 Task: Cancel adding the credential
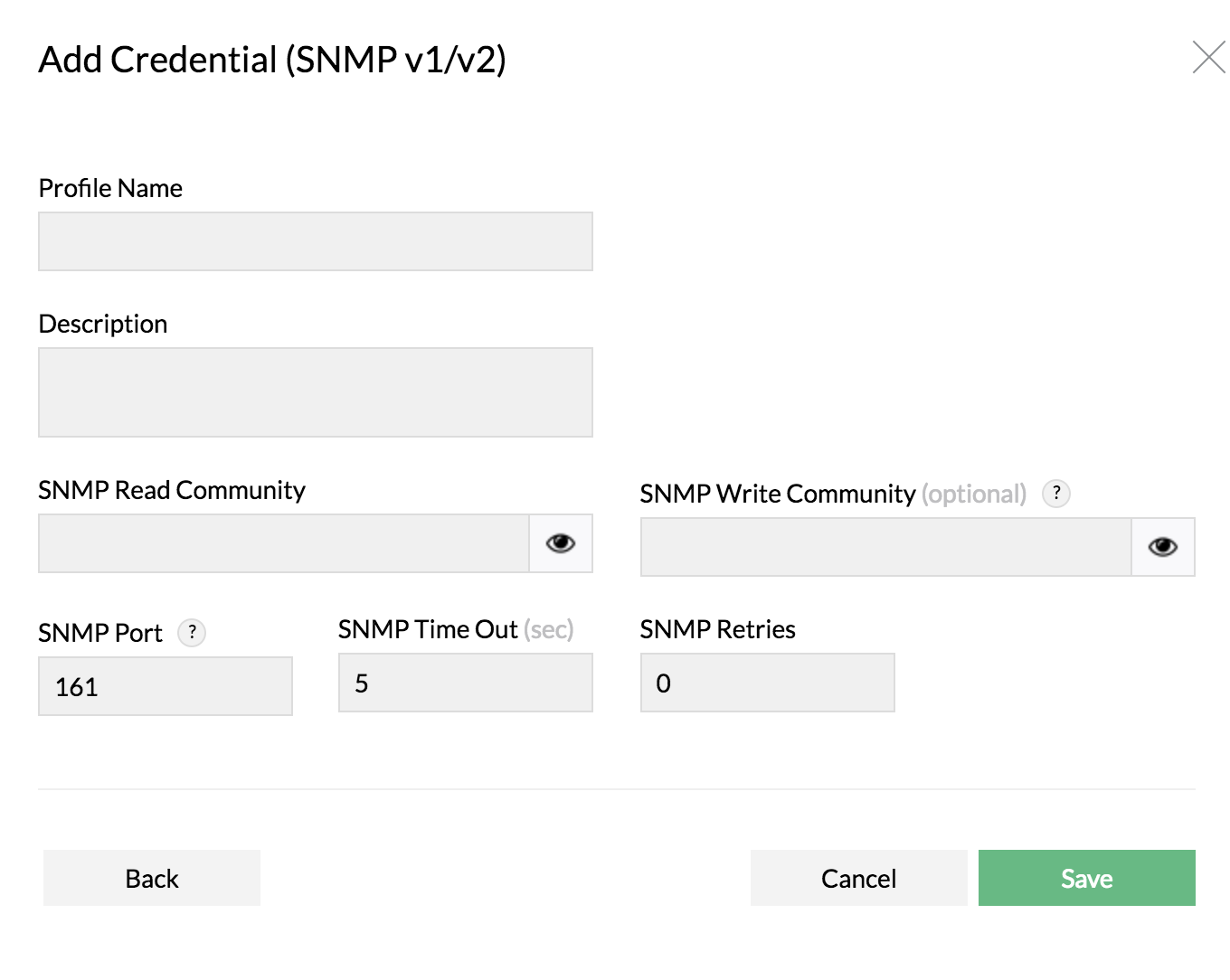tap(858, 878)
